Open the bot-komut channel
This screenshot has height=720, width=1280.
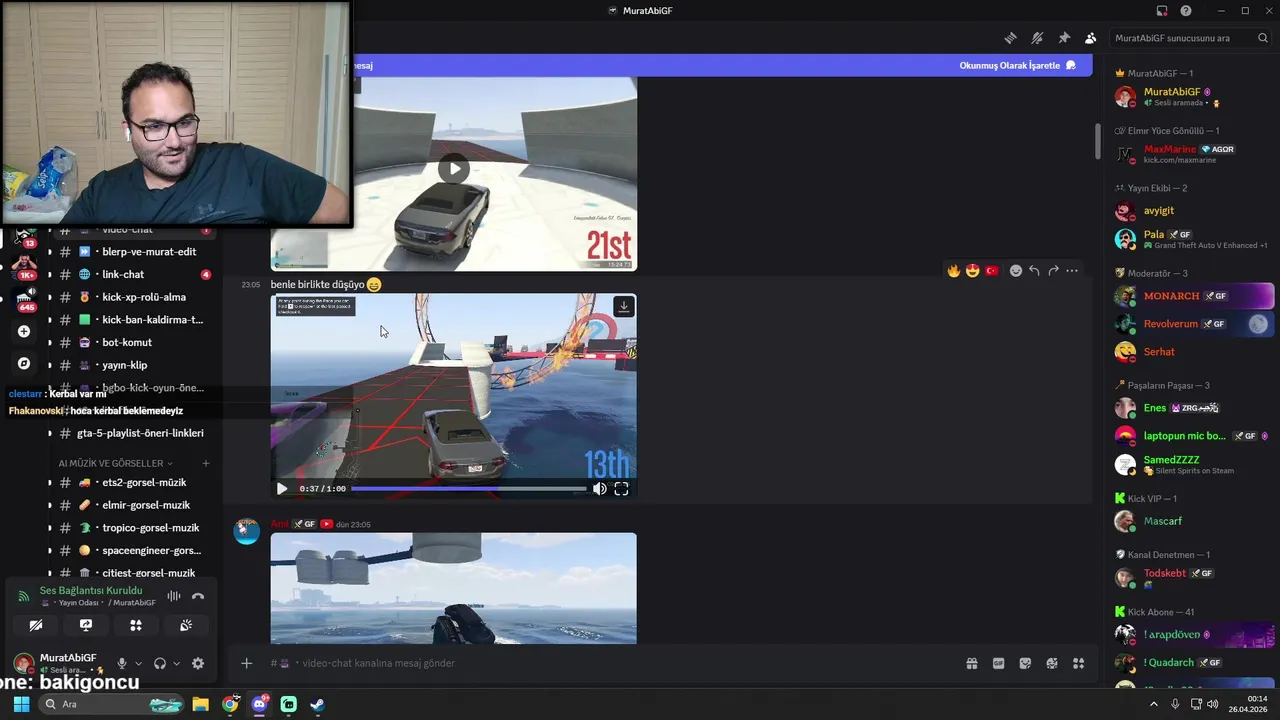[x=129, y=342]
